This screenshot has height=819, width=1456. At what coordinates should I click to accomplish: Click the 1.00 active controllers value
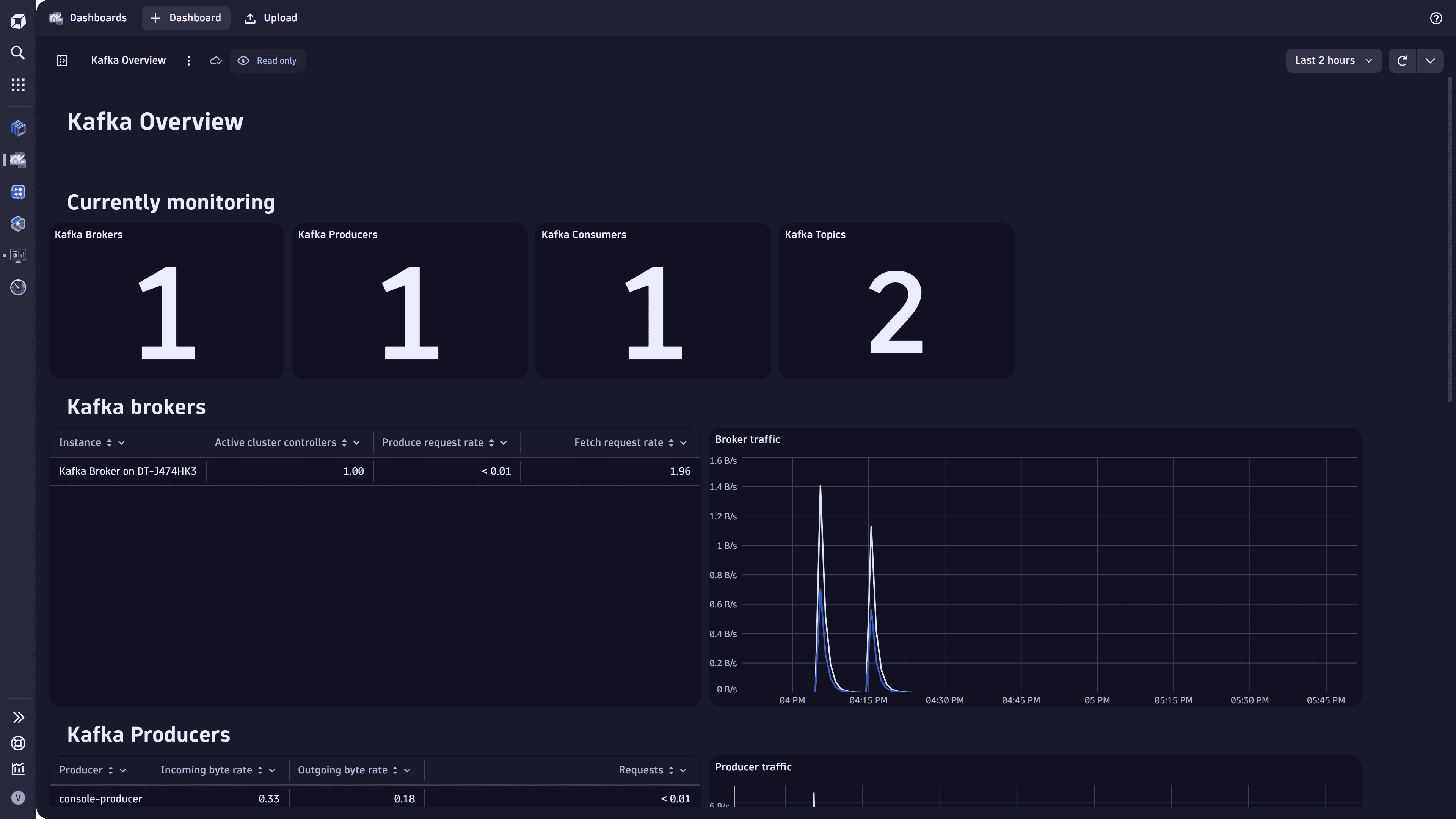(x=353, y=471)
